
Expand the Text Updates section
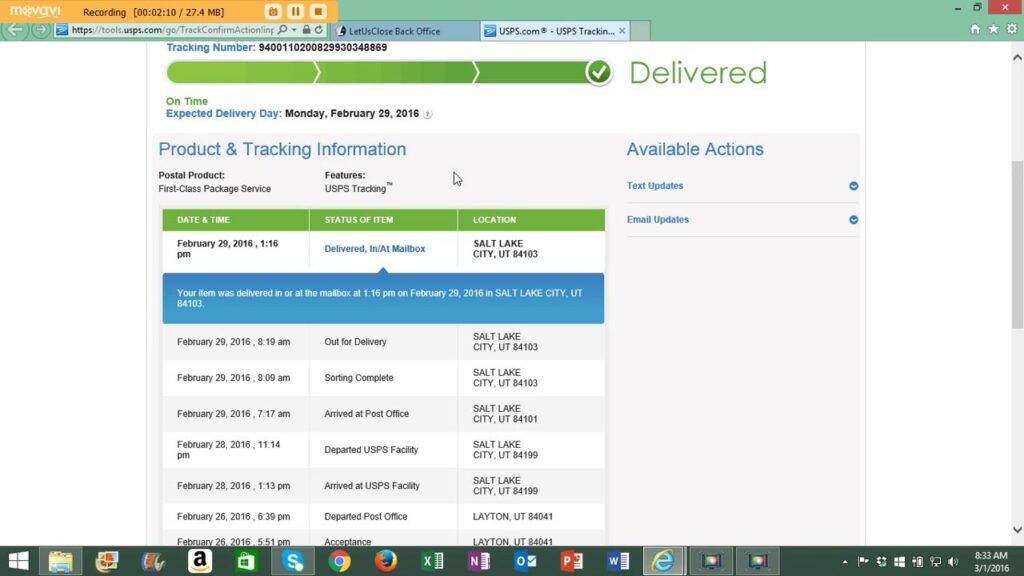coord(853,186)
